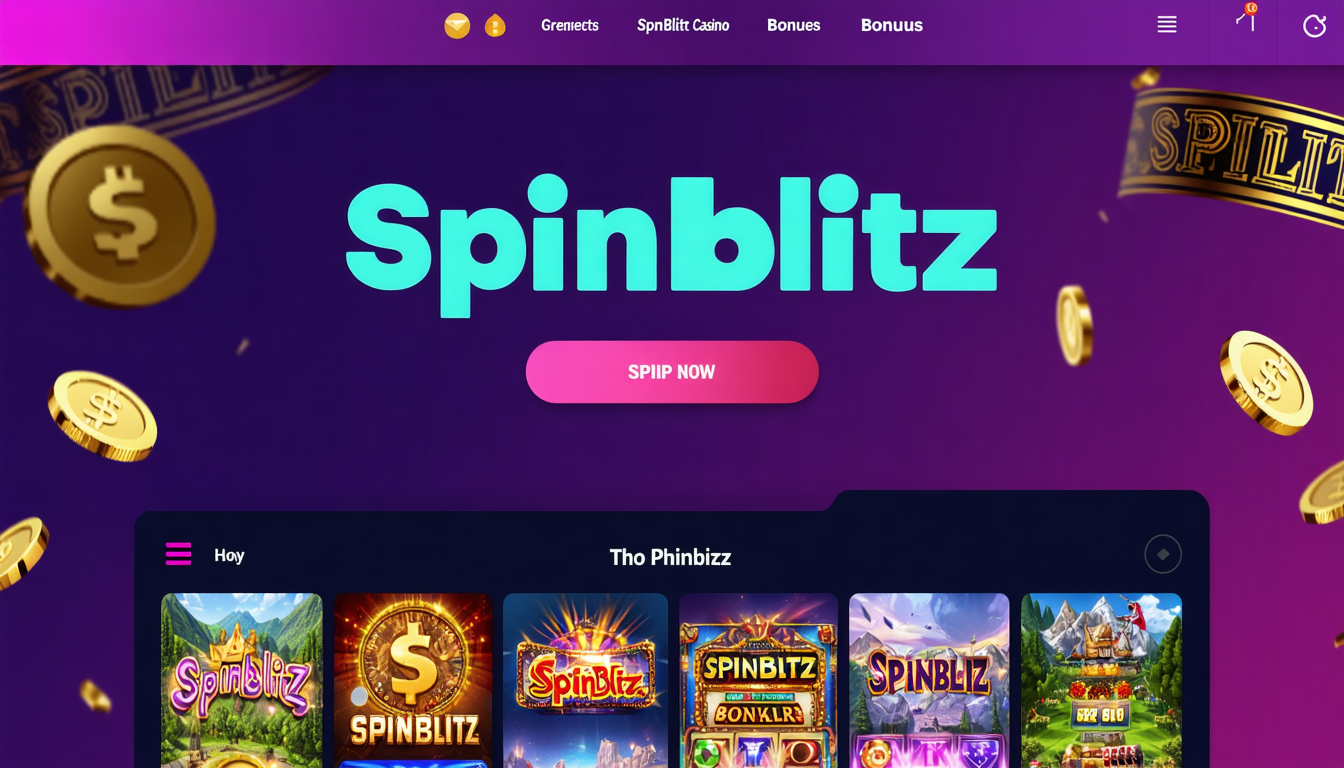
Task: Open the Grements menu item
Action: [x=570, y=25]
